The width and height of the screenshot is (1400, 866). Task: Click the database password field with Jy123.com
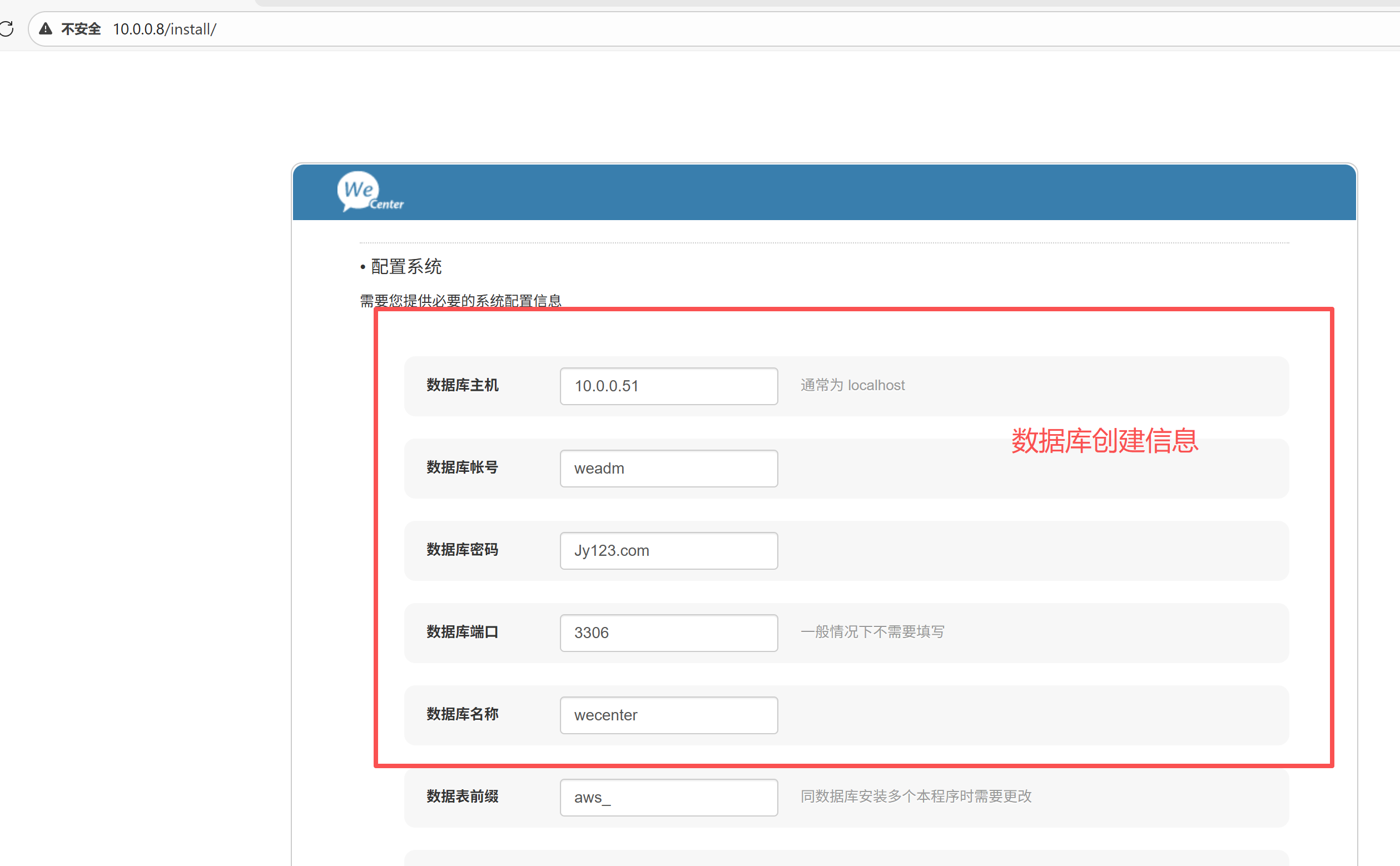(668, 550)
